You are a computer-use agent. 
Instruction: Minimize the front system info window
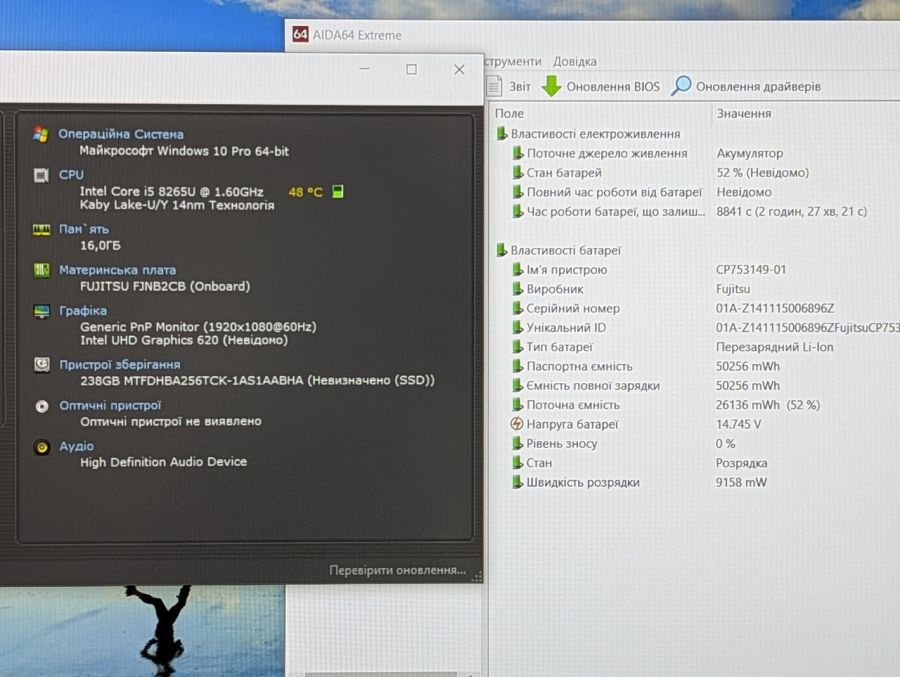(x=364, y=69)
